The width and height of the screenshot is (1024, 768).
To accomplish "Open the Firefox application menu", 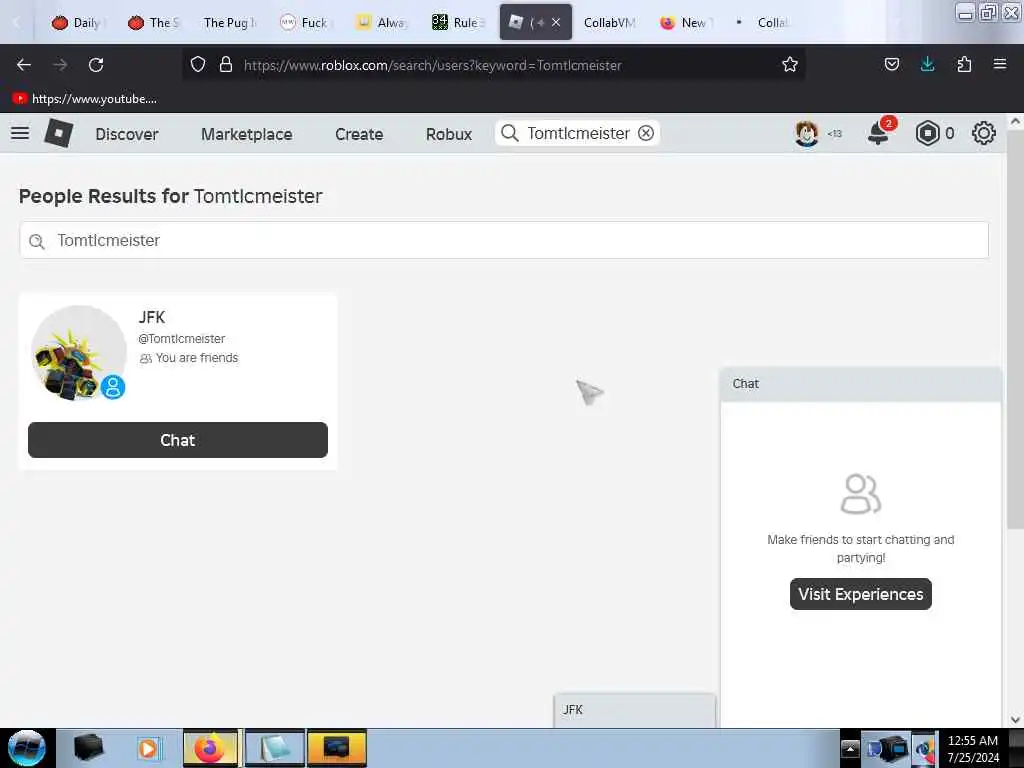I will pos(1000,64).
